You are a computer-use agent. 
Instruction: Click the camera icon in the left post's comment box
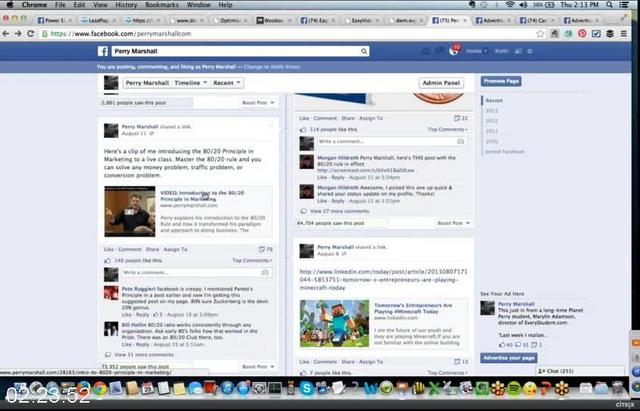point(265,272)
